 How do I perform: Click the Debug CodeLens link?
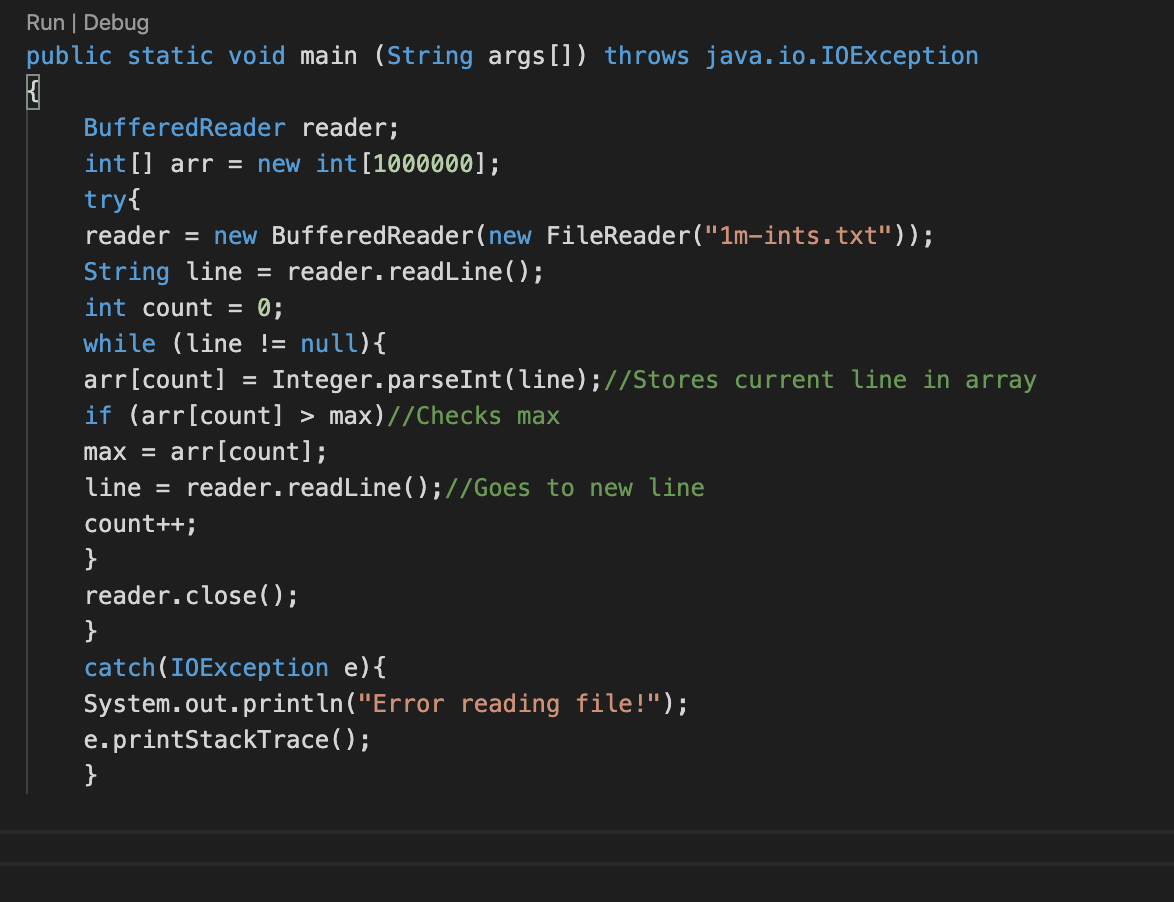116,22
